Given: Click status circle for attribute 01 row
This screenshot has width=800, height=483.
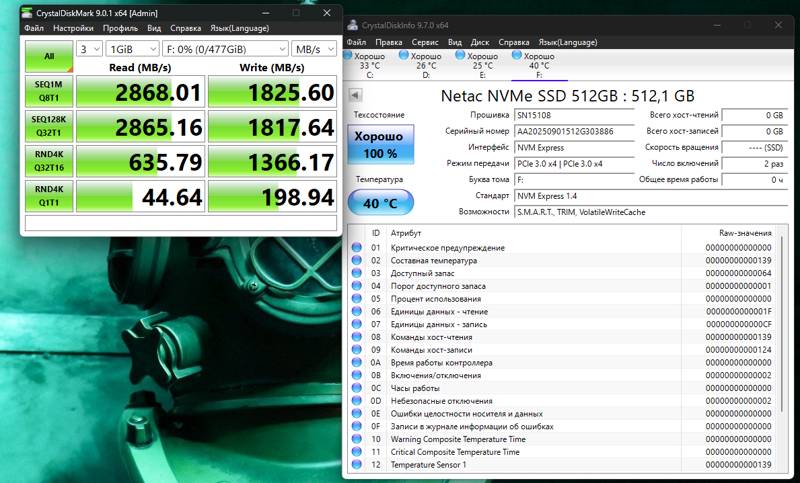Looking at the screenshot, I should (356, 247).
